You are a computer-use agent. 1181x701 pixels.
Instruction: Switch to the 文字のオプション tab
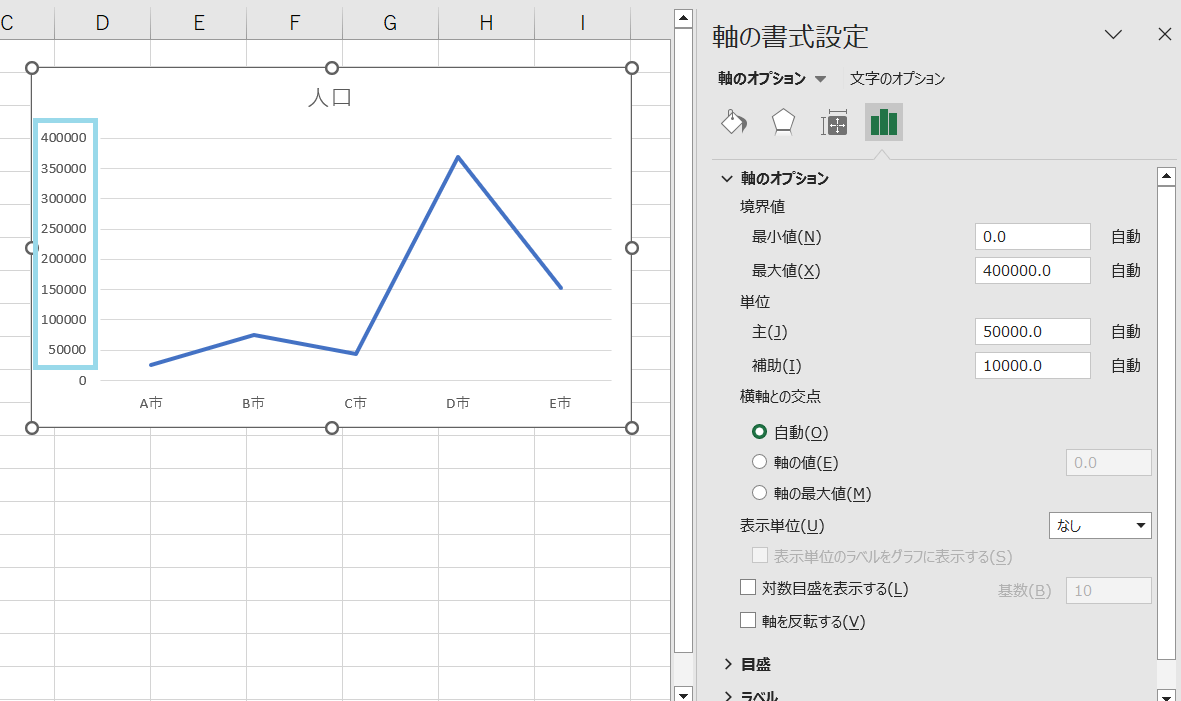click(x=897, y=78)
